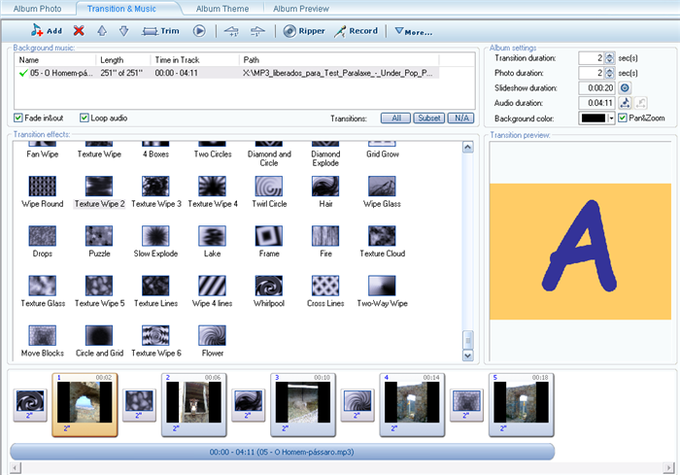Screen dimensions: 680x475
Task: Select the Texture Cloud transition
Action: [x=382, y=242]
